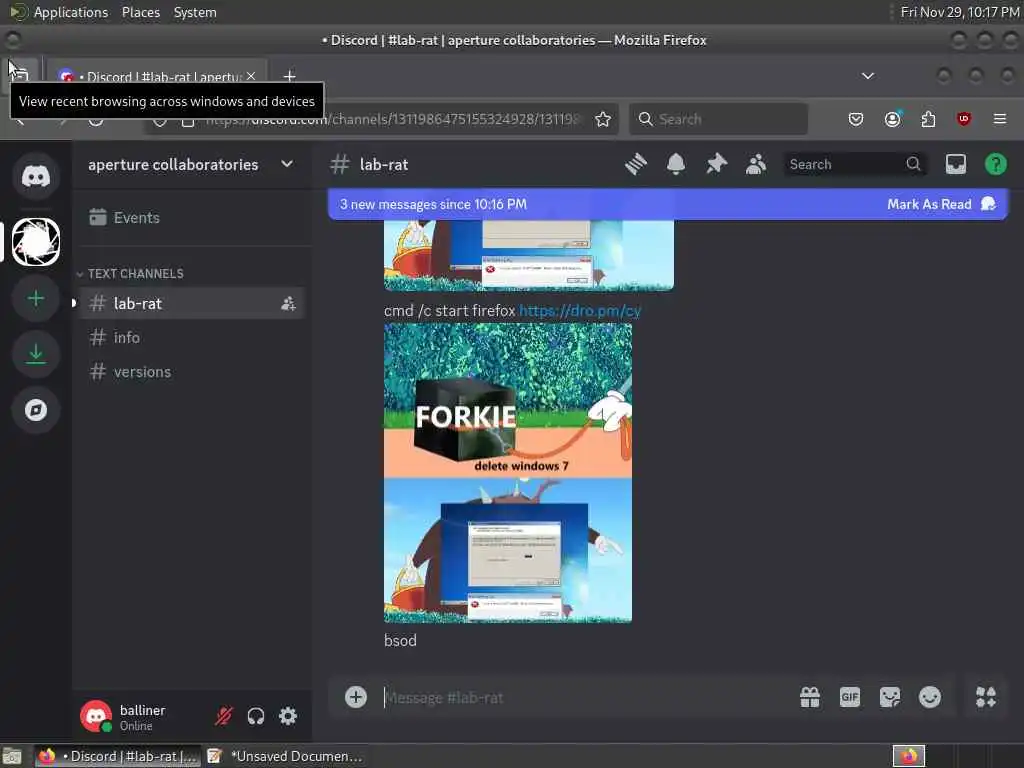
Task: Add a server with the plus icon
Action: click(x=36, y=298)
